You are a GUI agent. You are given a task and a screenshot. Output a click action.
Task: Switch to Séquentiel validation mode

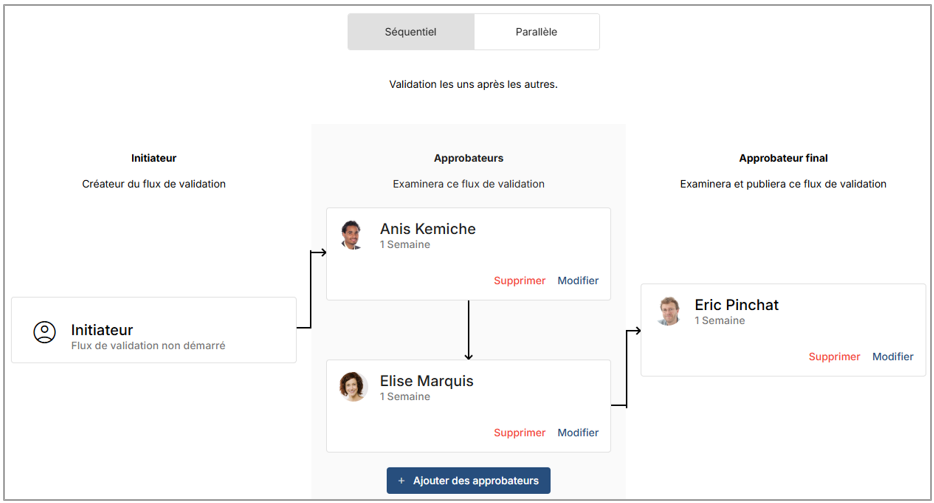(410, 32)
